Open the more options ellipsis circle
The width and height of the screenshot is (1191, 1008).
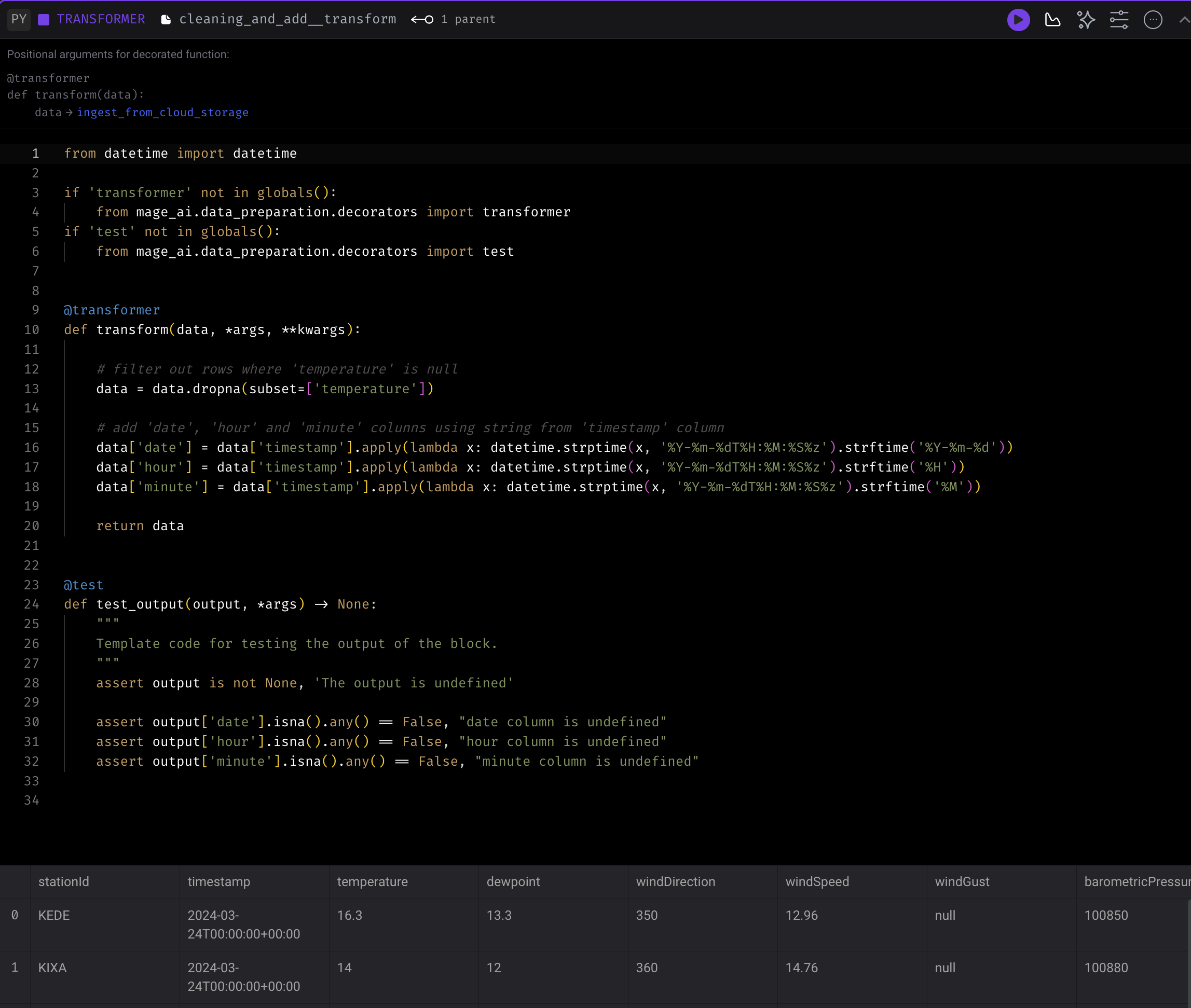[1153, 20]
